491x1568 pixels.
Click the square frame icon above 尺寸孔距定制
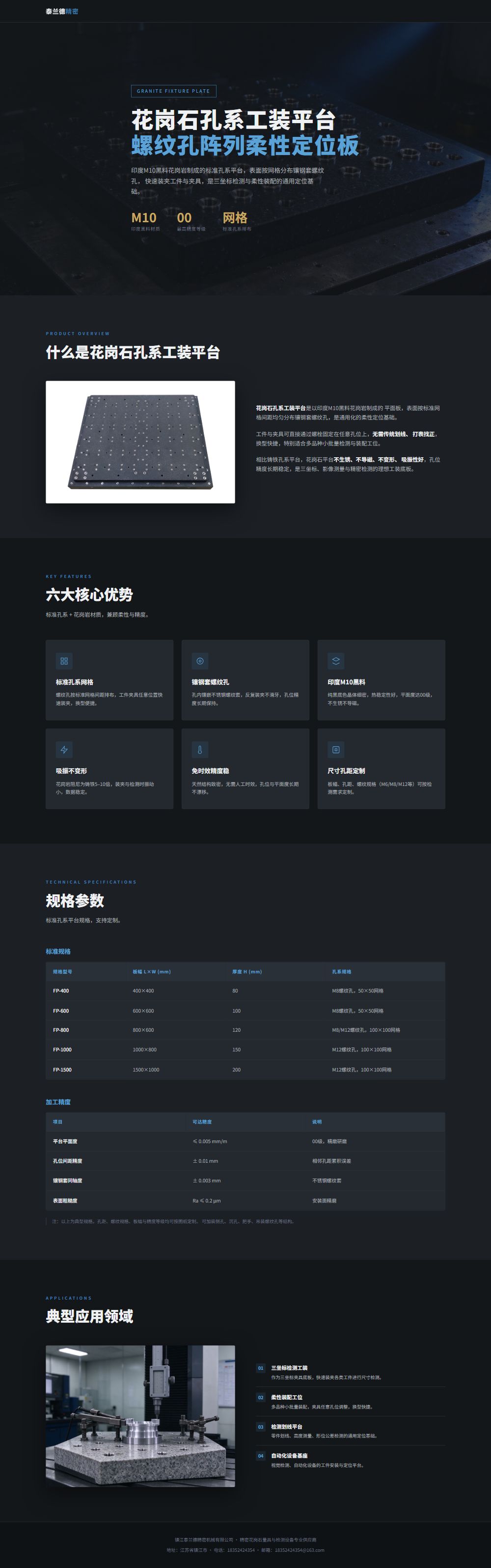pyautogui.click(x=336, y=750)
